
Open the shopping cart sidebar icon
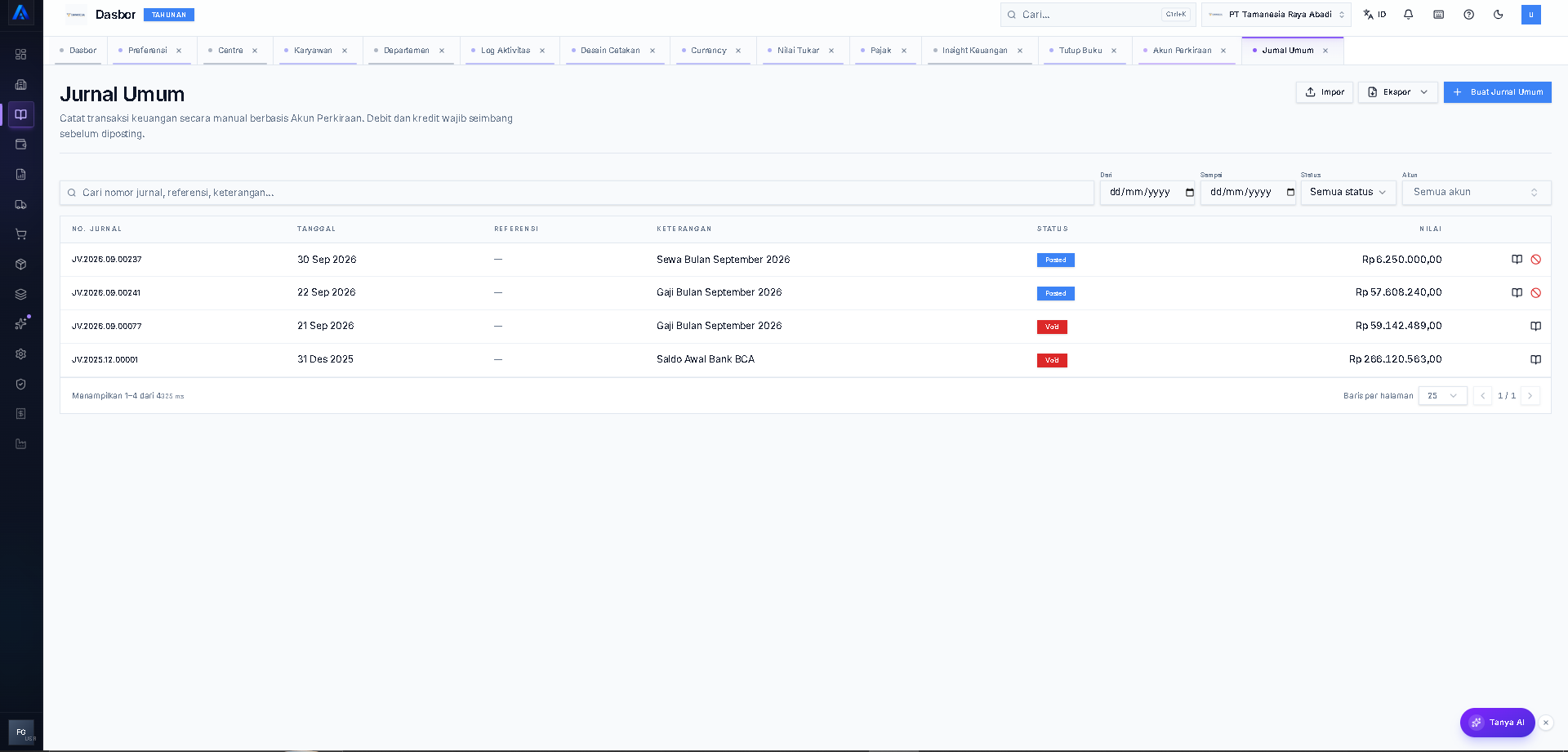(x=21, y=234)
